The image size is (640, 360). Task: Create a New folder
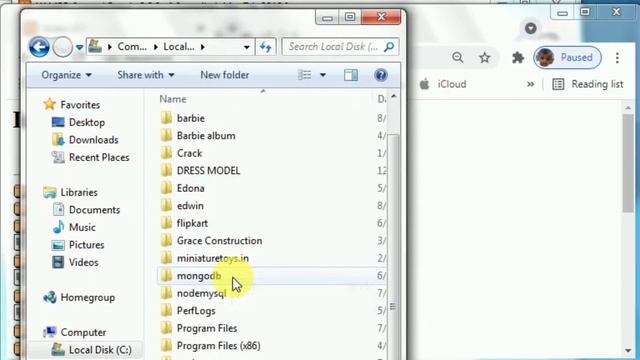coord(224,75)
